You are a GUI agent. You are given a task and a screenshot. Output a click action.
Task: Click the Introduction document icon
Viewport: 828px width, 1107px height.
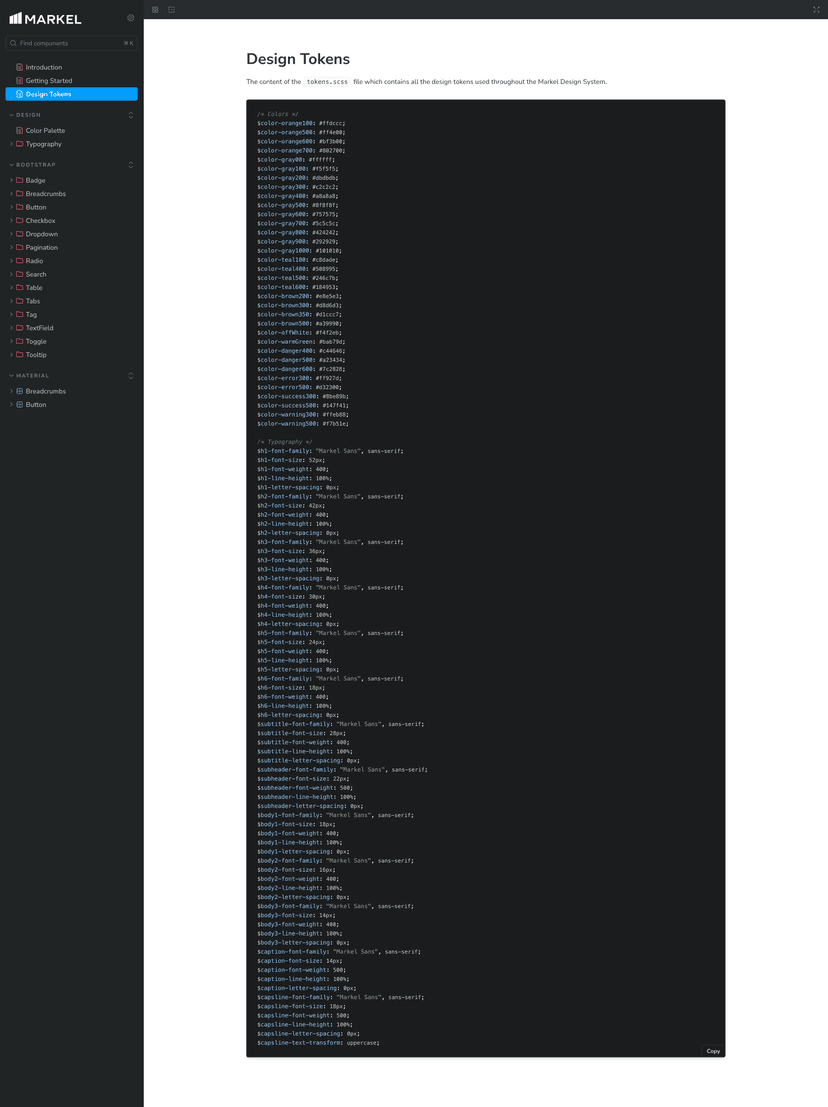click(20, 67)
